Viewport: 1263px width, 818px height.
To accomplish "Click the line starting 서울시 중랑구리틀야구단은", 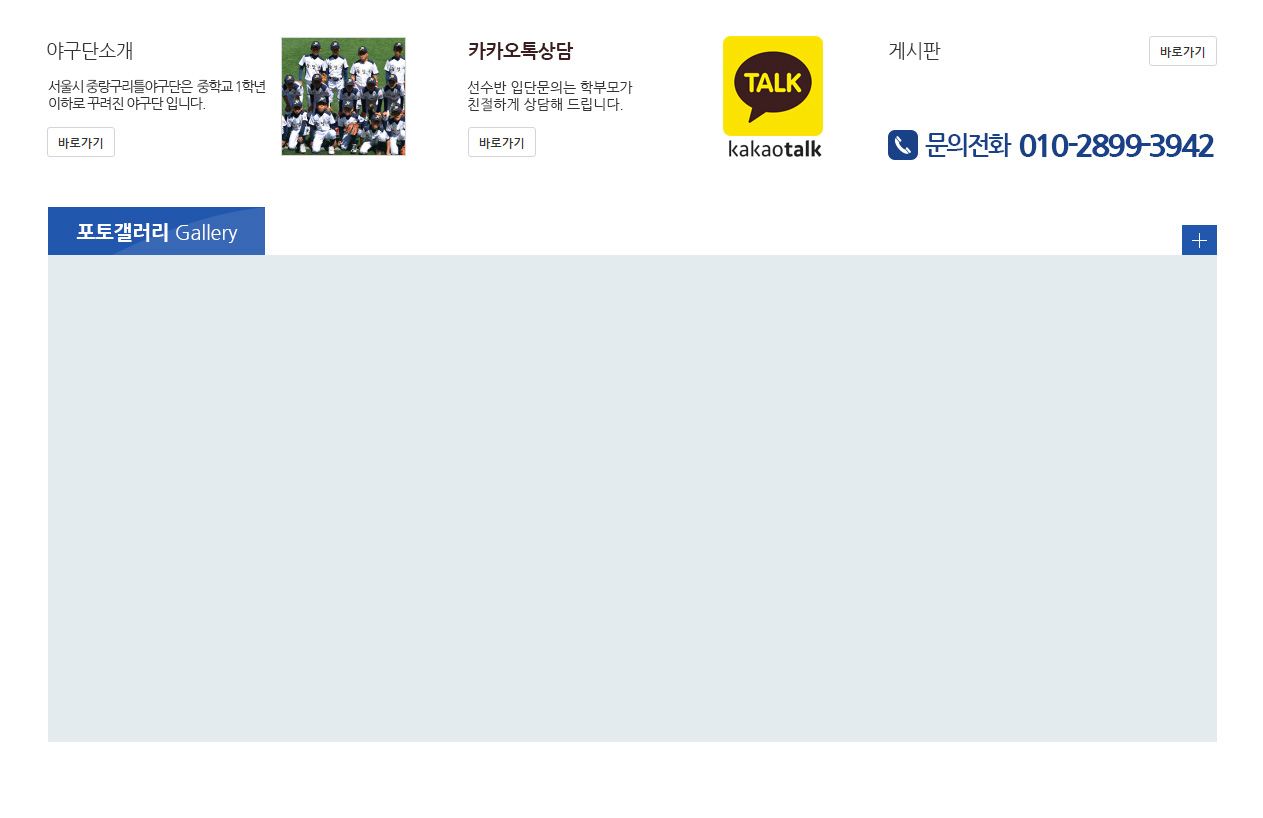I will [157, 86].
